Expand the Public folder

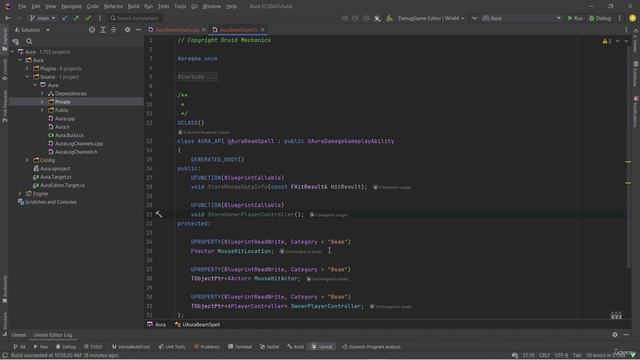42,110
